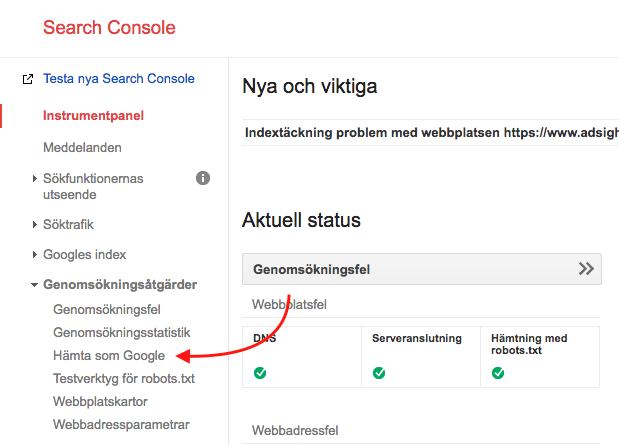The width and height of the screenshot is (619, 445).
Task: Select Instrumentpanel in the sidebar
Action: [94, 116]
